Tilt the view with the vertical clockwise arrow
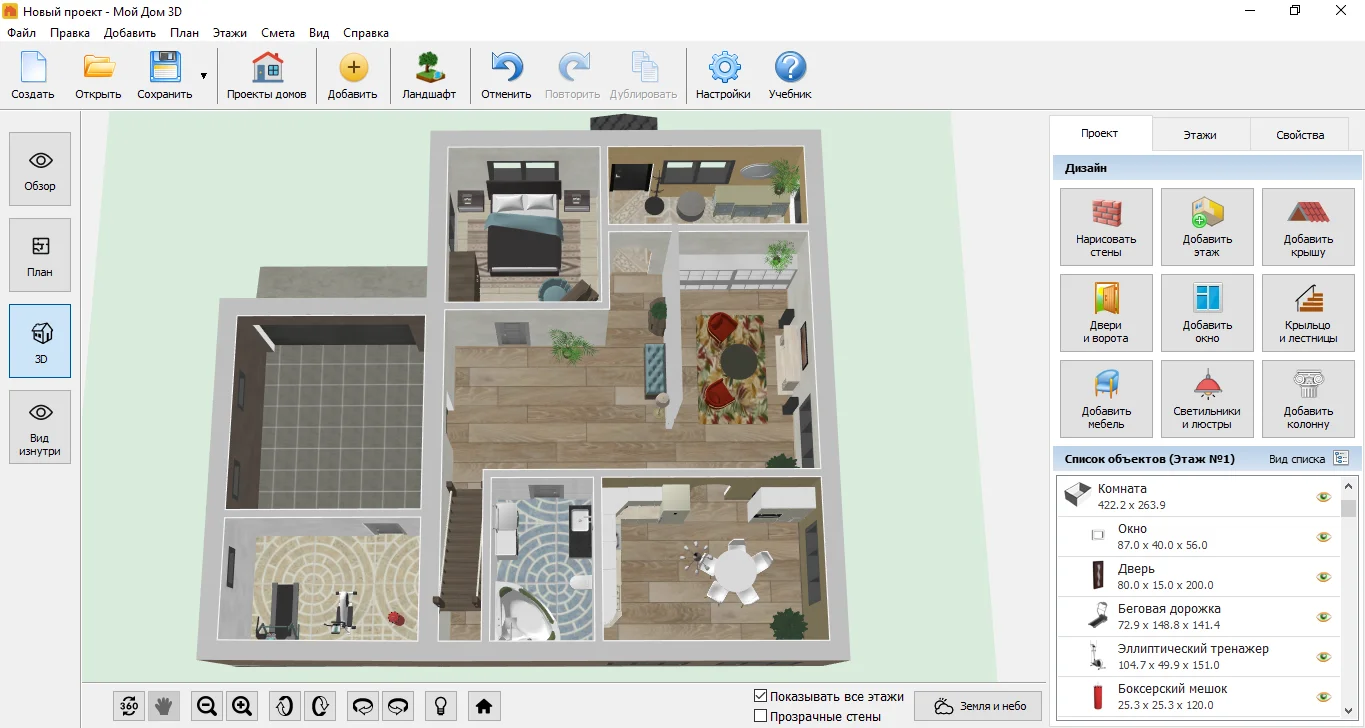This screenshot has height=728, width=1365. click(x=320, y=706)
